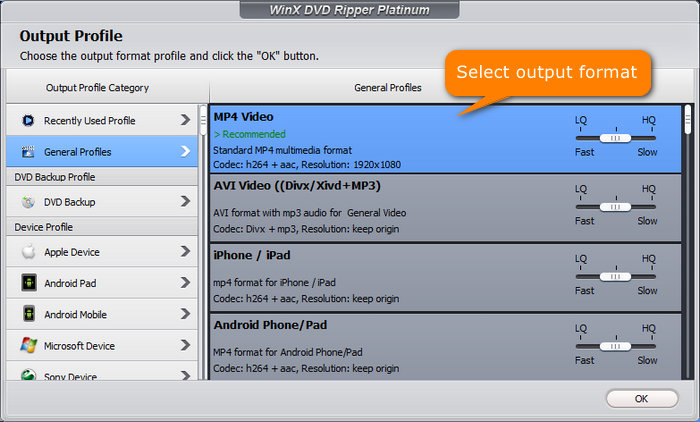Click the Android Mobile category label
This screenshot has height=422, width=700.
tap(75, 315)
